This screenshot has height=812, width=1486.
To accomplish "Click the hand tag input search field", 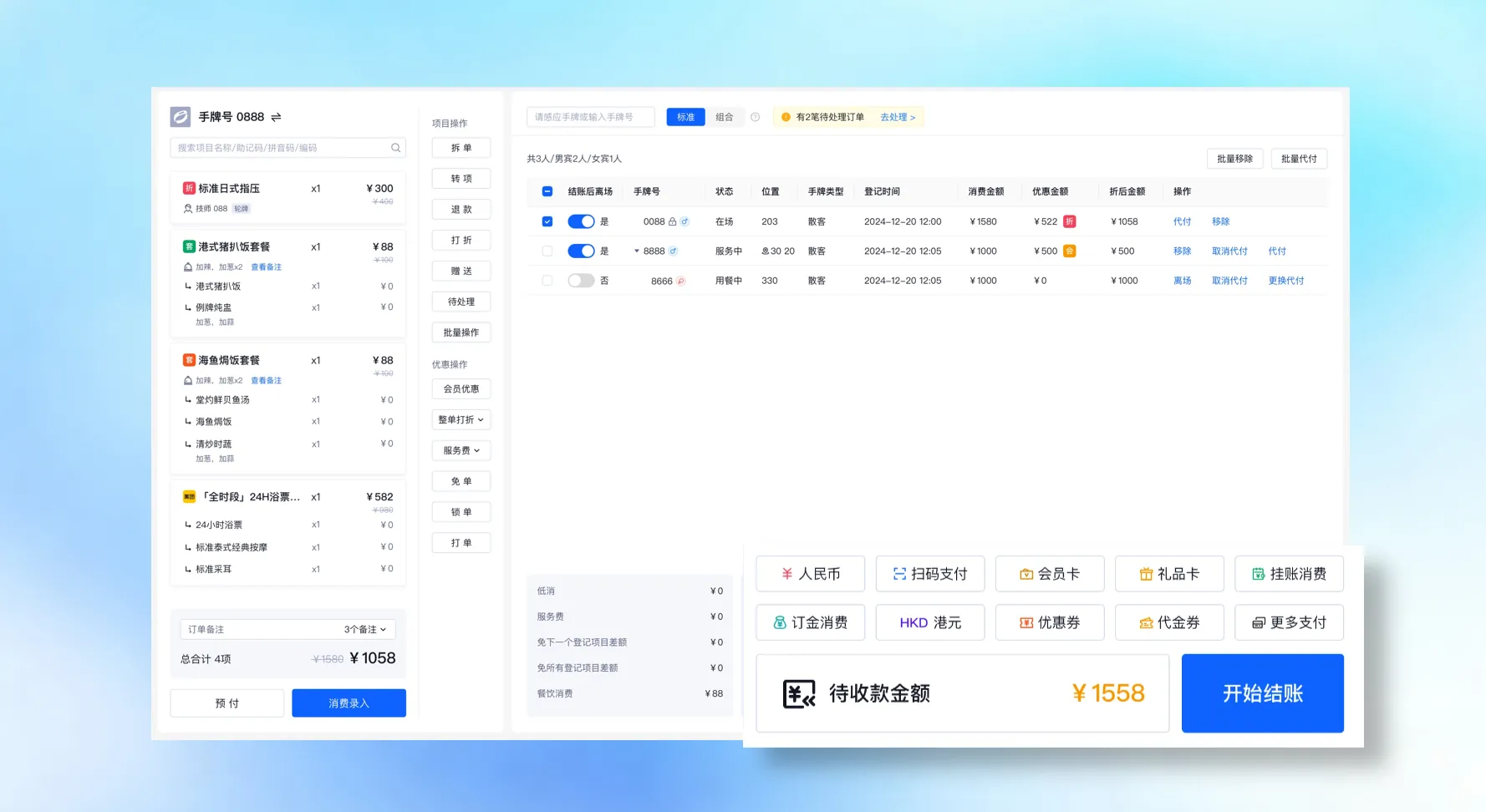I will click(x=589, y=117).
